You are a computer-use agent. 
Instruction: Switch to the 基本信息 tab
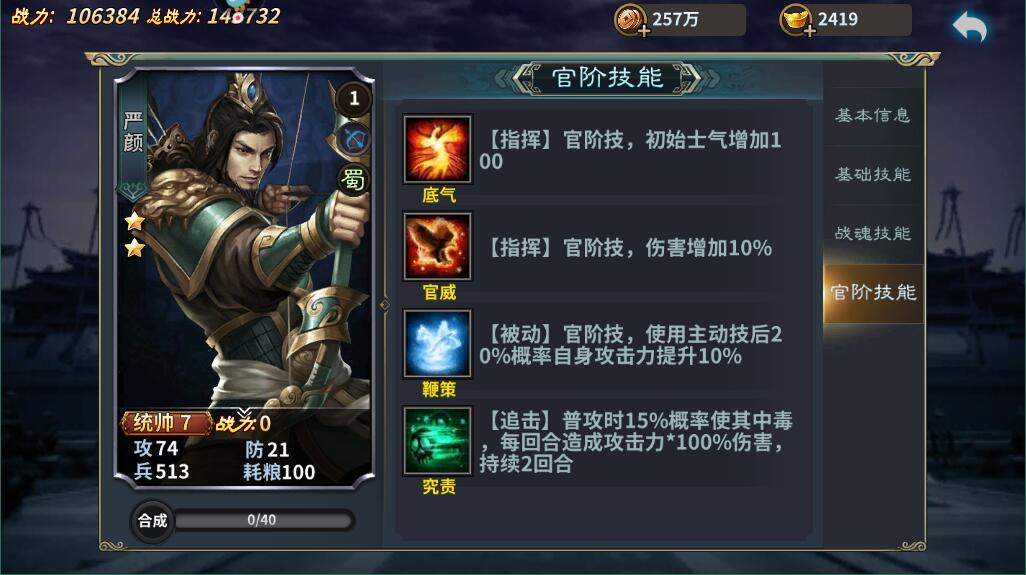(872, 116)
